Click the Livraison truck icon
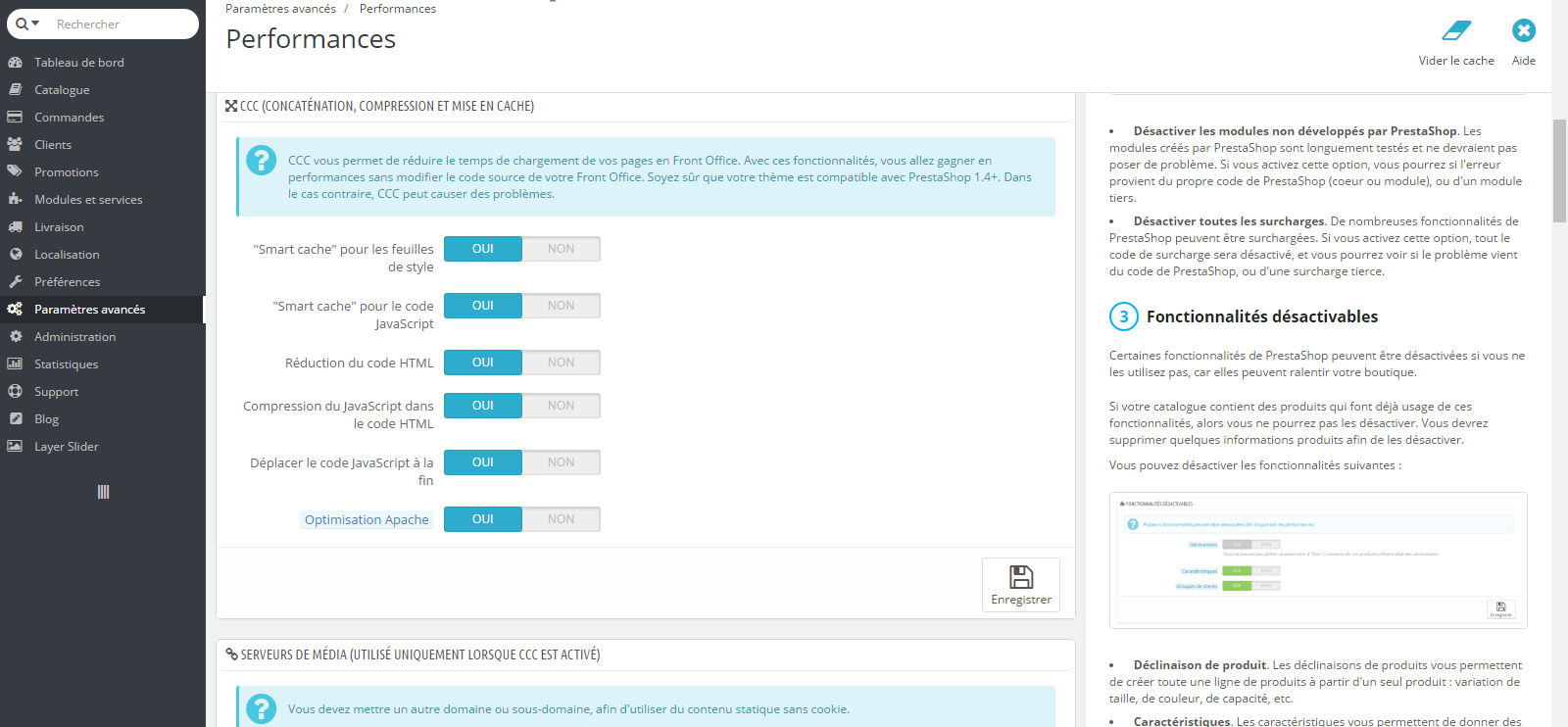1568x727 pixels. coord(15,226)
